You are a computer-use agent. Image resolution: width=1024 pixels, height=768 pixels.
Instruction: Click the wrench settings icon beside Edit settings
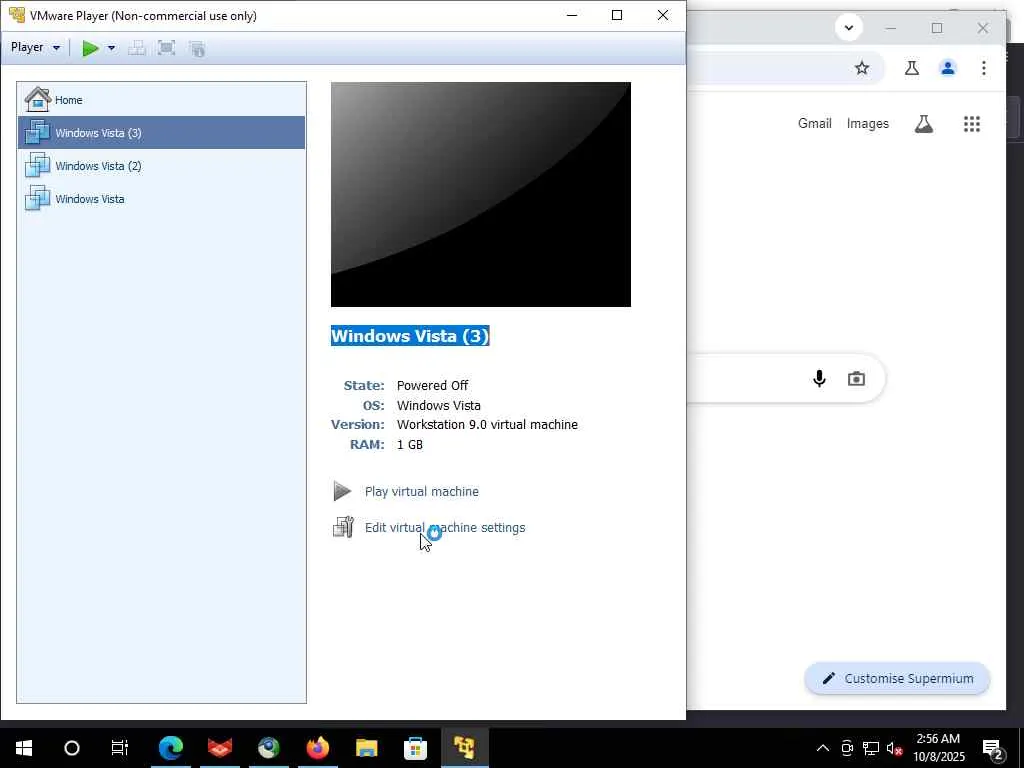[343, 527]
